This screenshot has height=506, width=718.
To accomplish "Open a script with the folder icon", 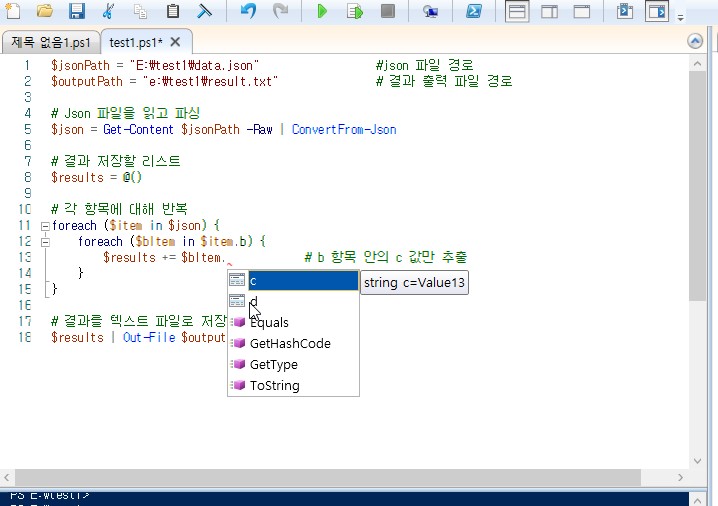I will click(45, 10).
